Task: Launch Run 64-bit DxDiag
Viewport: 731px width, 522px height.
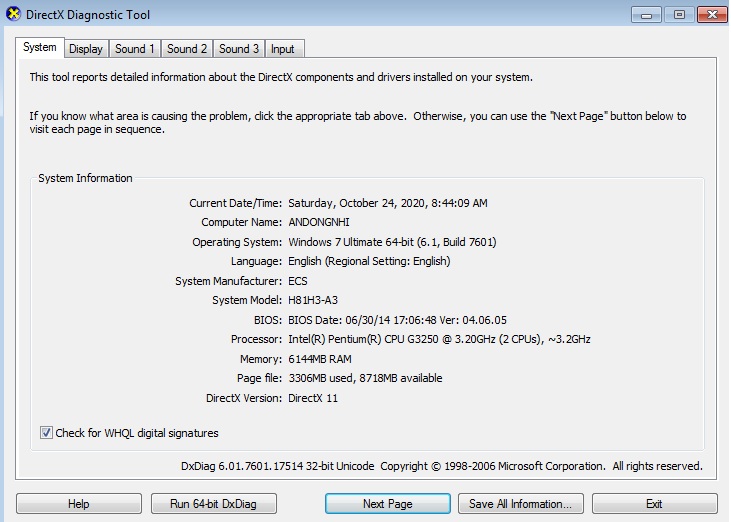Action: click(x=214, y=504)
